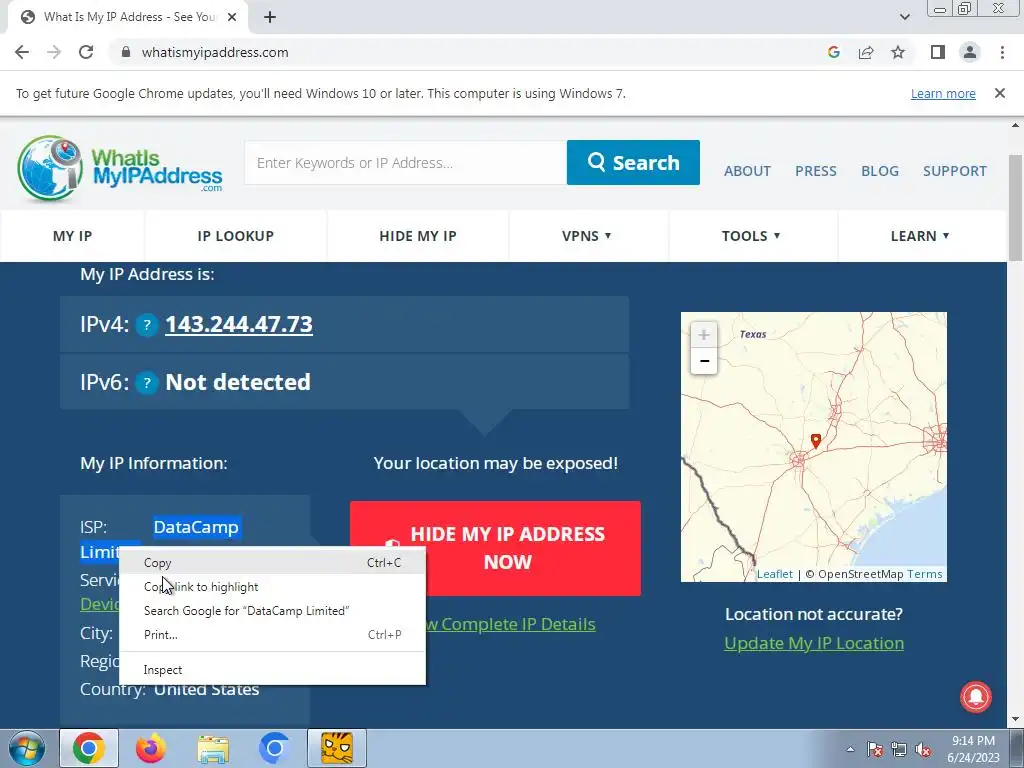Select the IP LOOKUP navigation tab
This screenshot has height=768, width=1024.
point(236,236)
